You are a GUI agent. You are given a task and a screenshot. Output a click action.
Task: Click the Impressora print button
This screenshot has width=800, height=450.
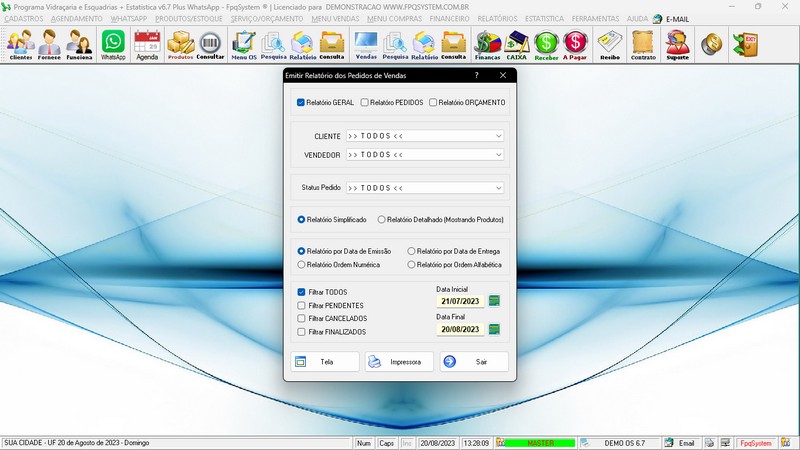tap(399, 362)
